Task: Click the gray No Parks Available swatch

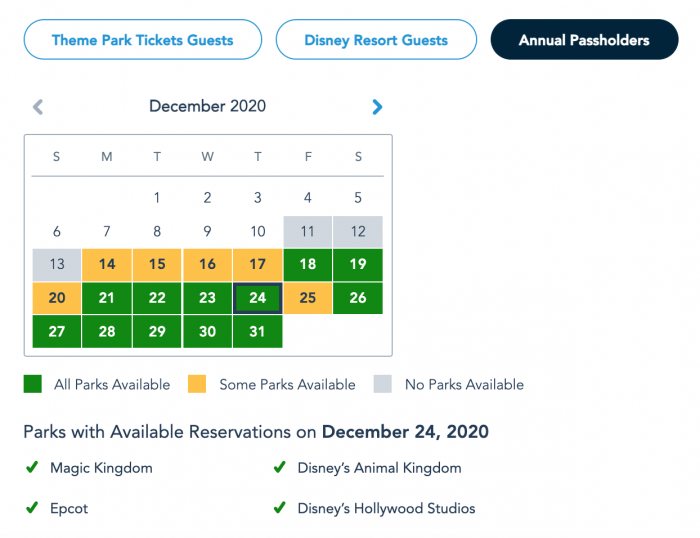Action: point(383,384)
